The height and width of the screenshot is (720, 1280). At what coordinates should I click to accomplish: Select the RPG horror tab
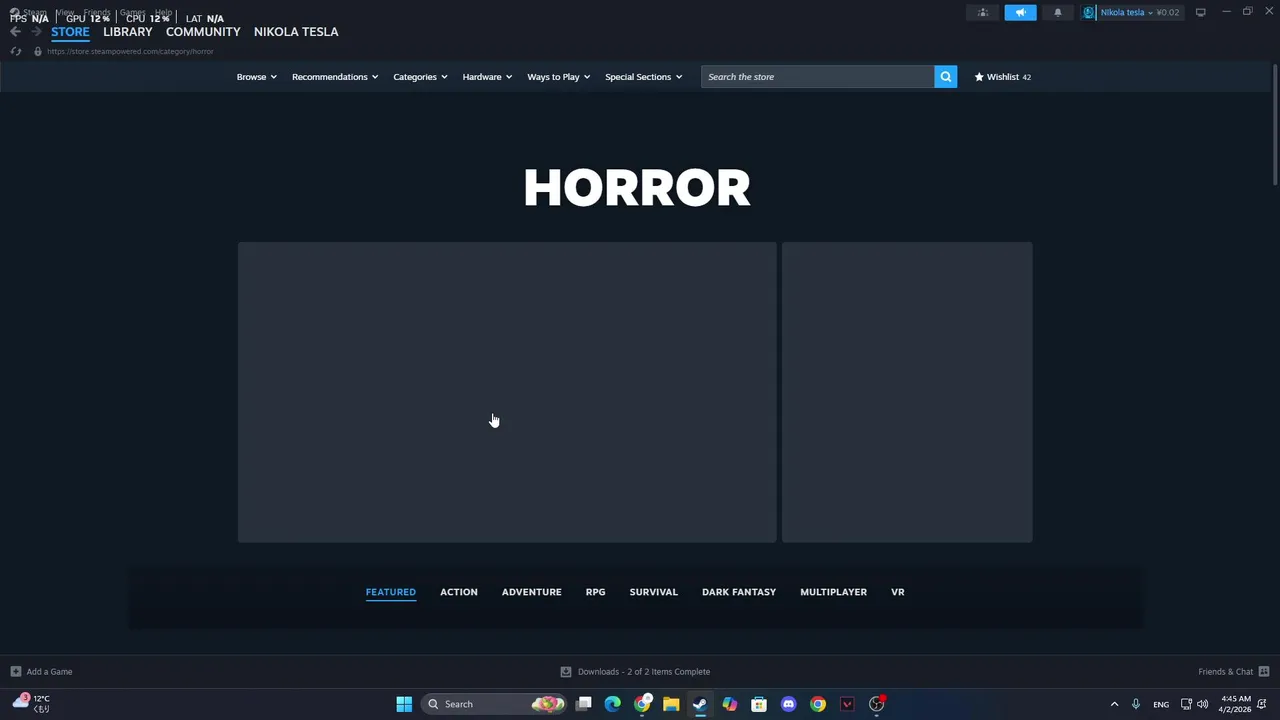click(595, 592)
